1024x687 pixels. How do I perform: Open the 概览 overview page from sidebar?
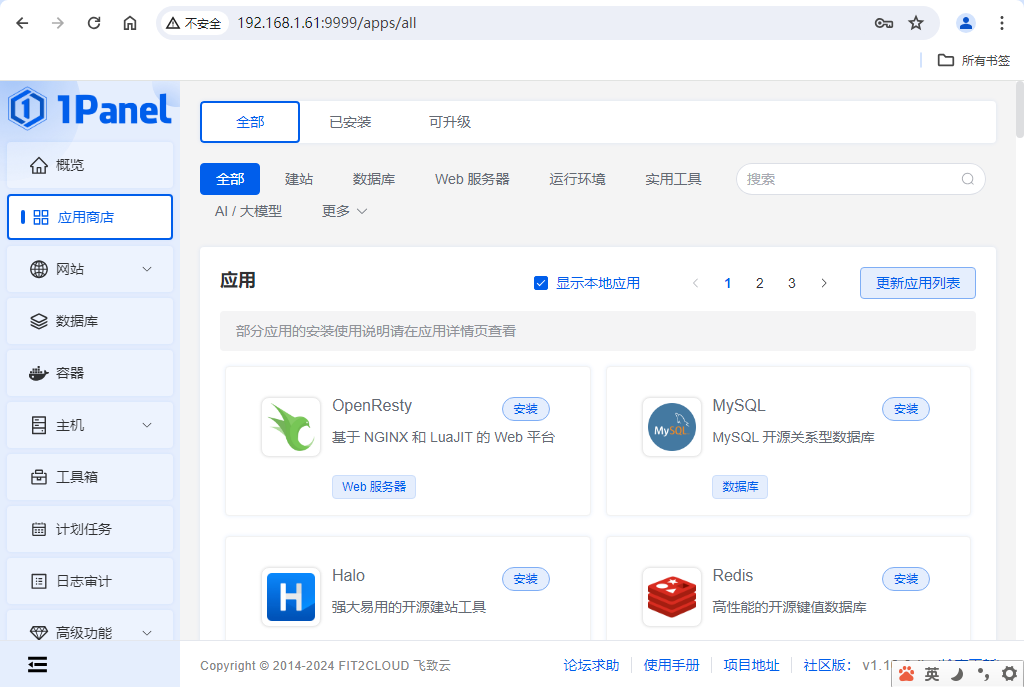pyautogui.click(x=89, y=164)
